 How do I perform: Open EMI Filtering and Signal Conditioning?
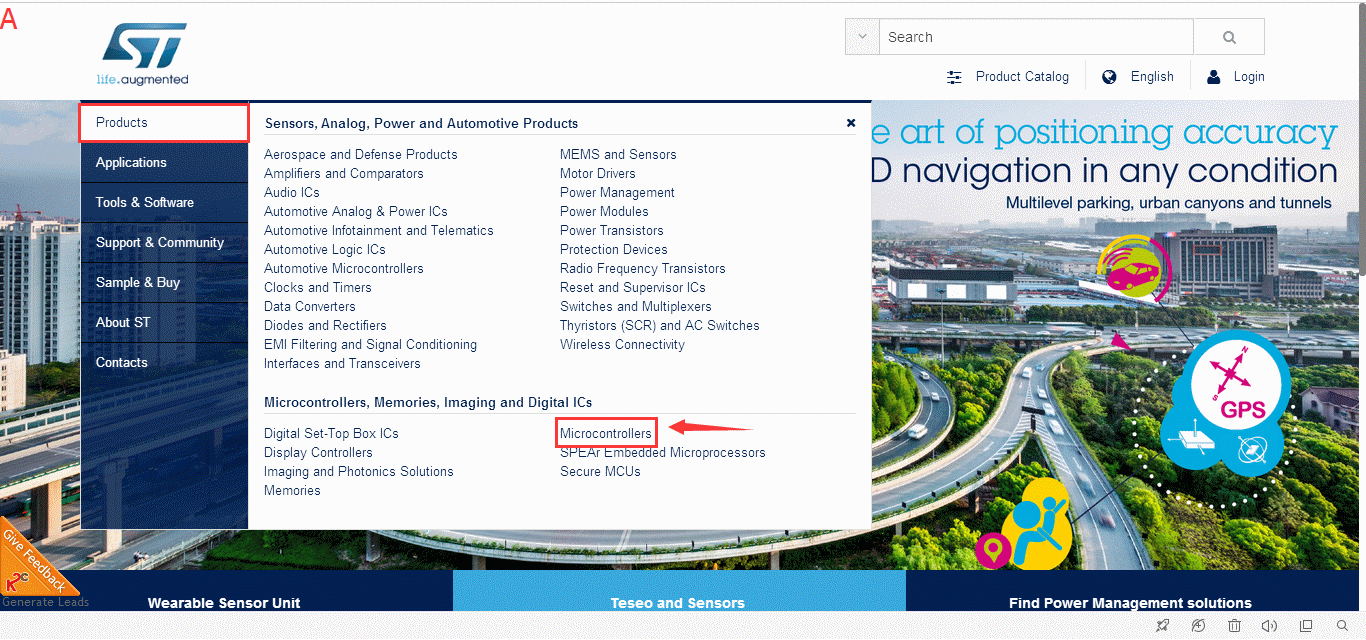371,345
